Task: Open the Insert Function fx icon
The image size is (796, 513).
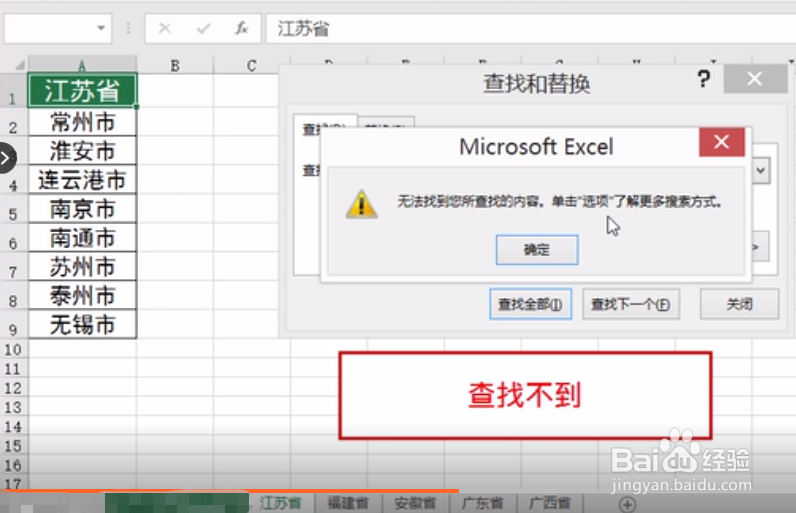Action: pyautogui.click(x=242, y=28)
